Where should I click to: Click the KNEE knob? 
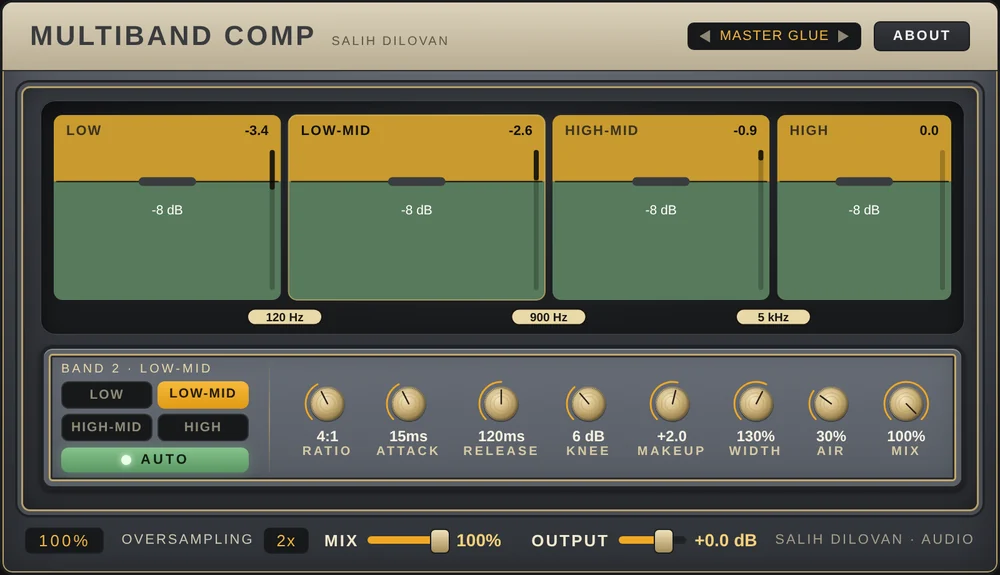587,404
